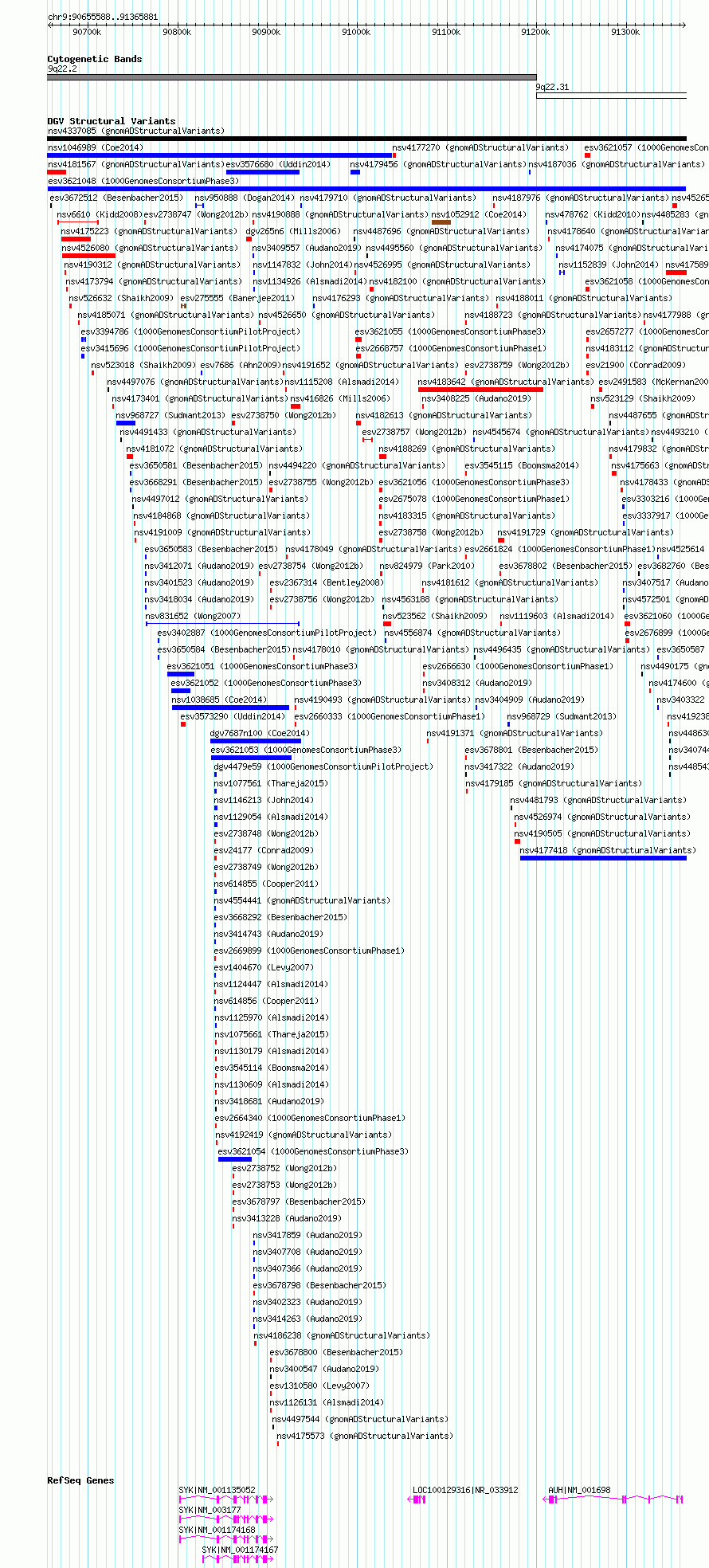Image resolution: width=709 pixels, height=1568 pixels.
Task: Click the Cytogenetic Bands track title
Action: (95, 59)
